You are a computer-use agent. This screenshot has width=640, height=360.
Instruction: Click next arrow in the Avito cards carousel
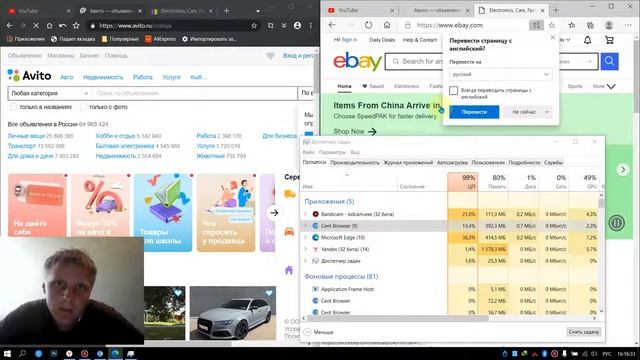pyautogui.click(x=274, y=213)
